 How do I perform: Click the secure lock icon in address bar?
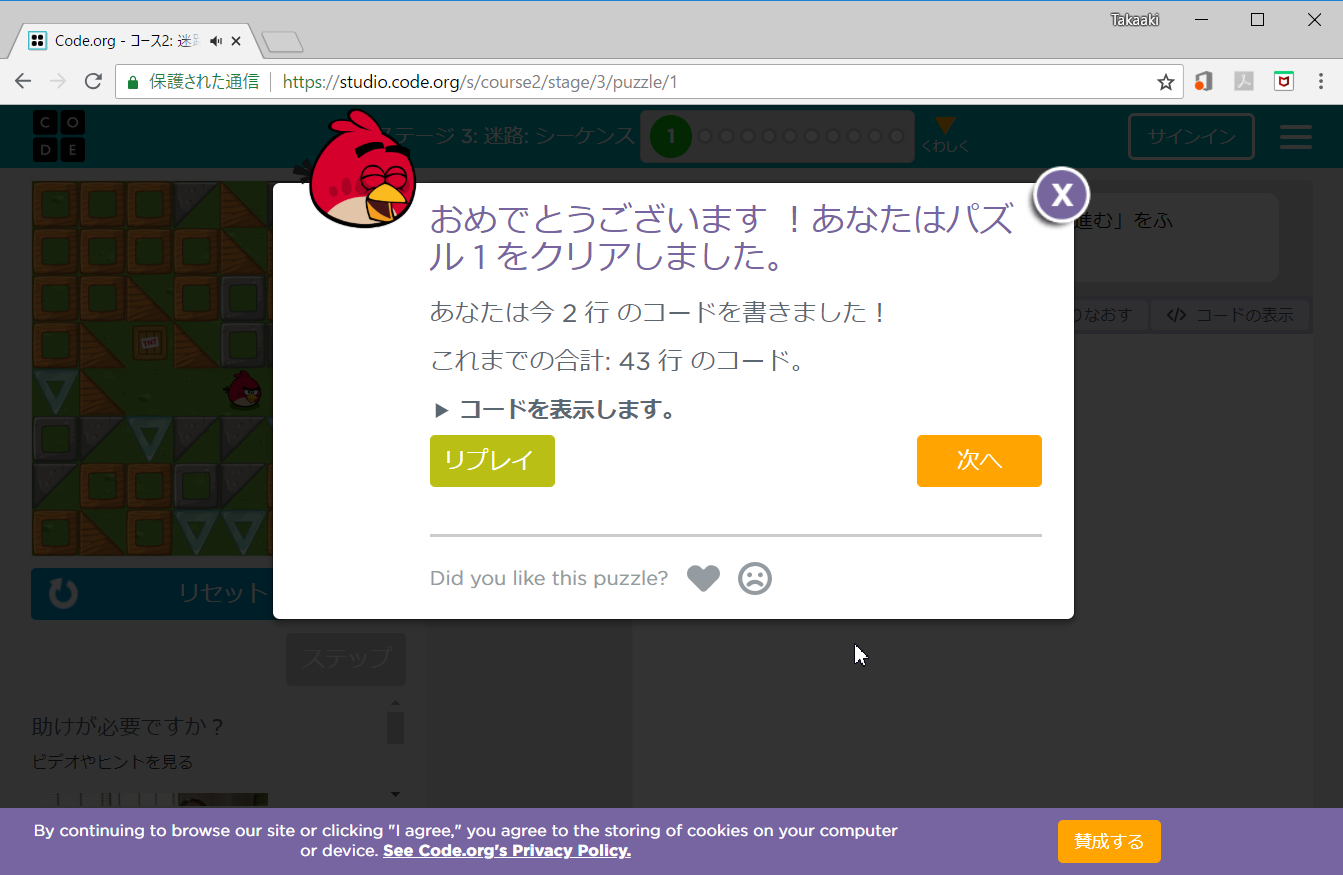tap(133, 82)
